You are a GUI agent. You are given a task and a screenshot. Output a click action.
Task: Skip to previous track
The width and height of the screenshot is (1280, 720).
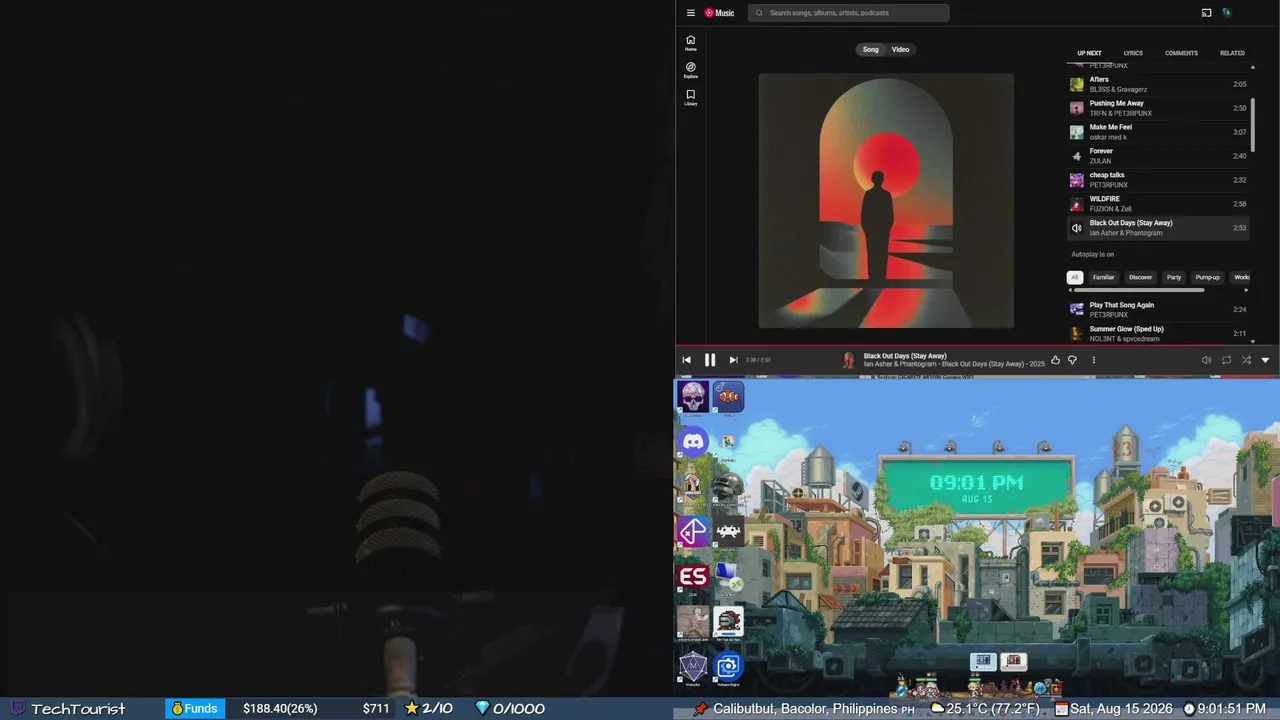pyautogui.click(x=686, y=360)
